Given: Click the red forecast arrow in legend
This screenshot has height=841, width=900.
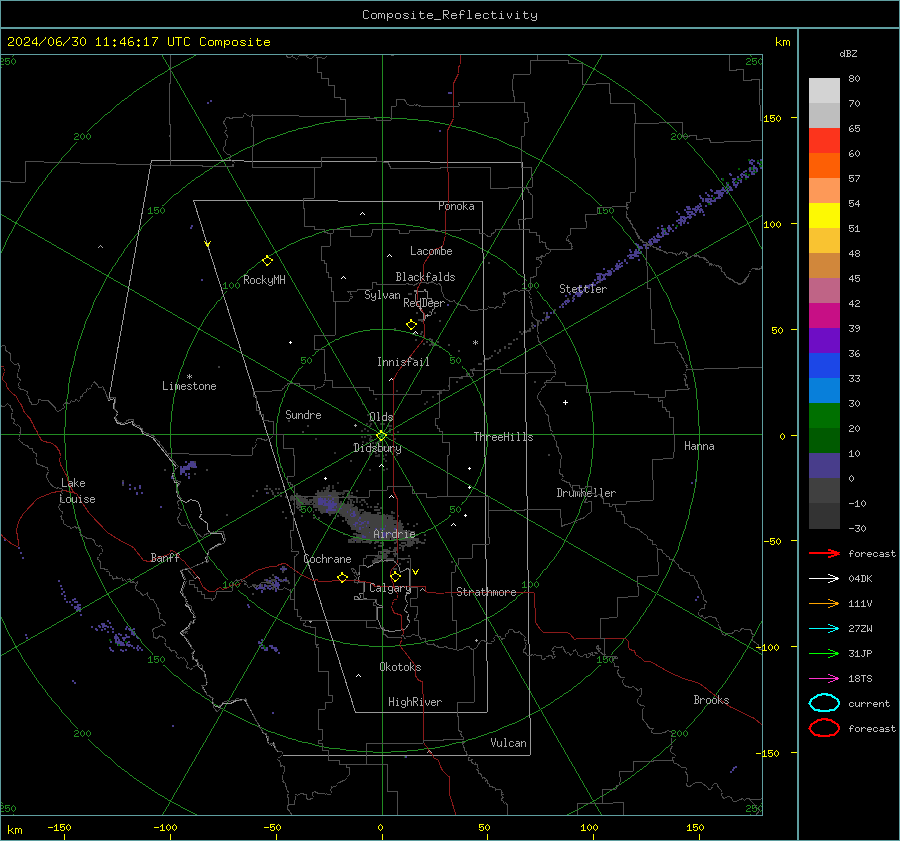Looking at the screenshot, I should point(824,553).
